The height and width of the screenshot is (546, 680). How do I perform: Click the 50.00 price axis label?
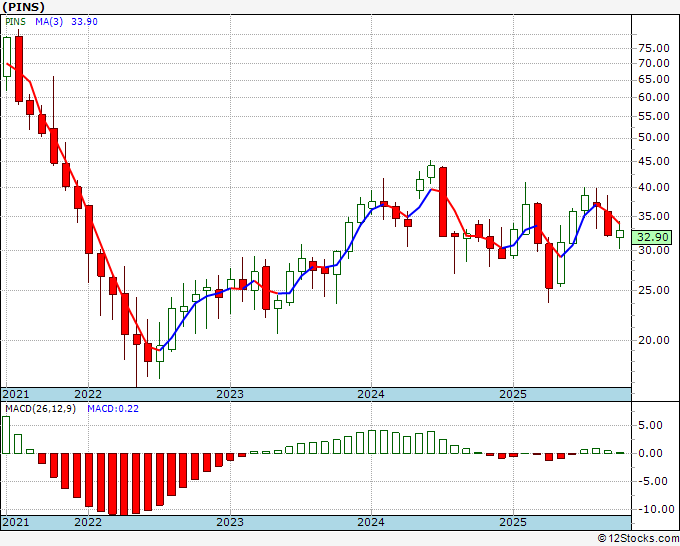(x=654, y=137)
